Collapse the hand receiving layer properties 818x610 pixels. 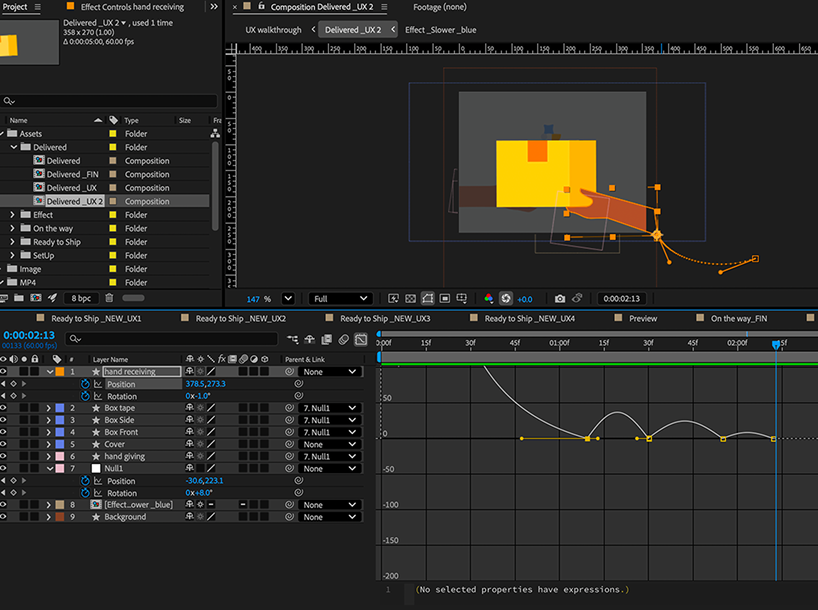50,372
